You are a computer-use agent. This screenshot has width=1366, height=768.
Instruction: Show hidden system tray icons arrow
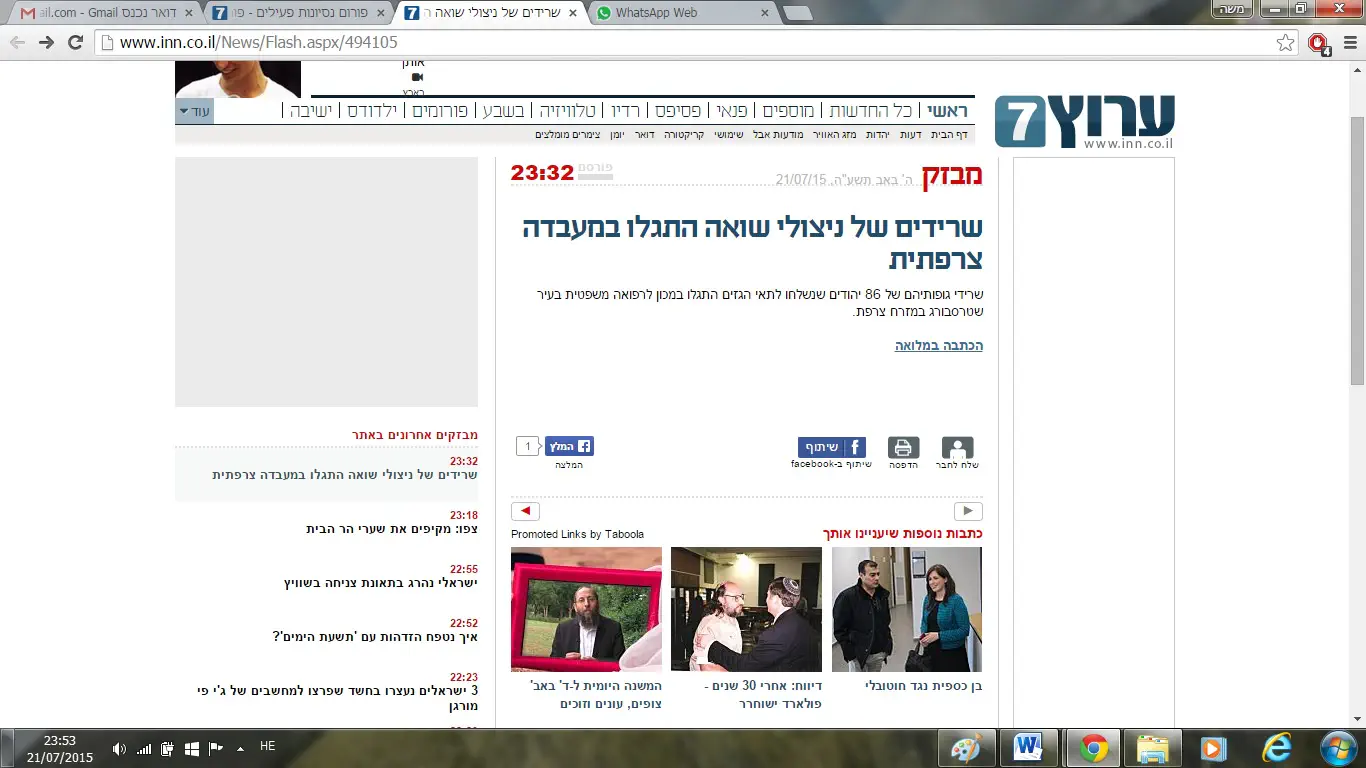pos(240,748)
